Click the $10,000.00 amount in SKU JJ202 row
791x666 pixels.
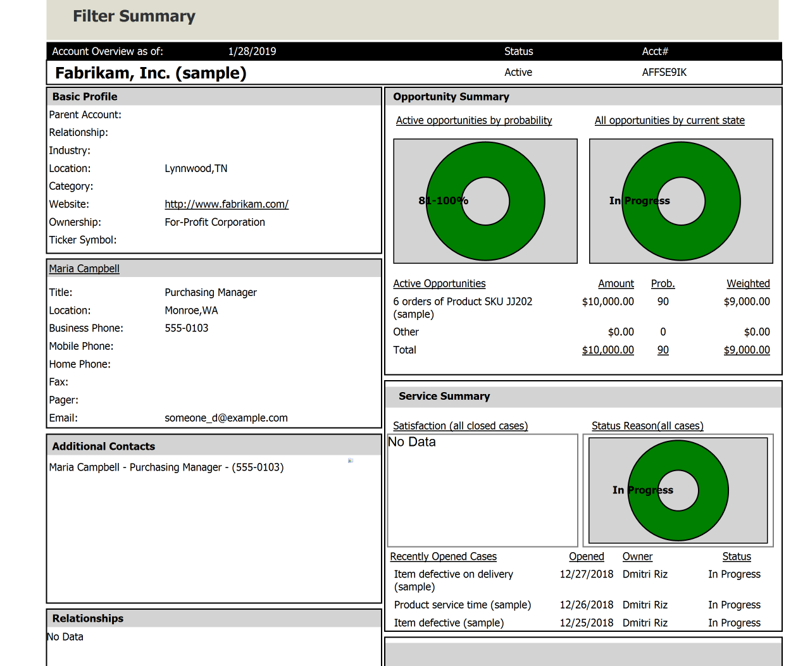pyautogui.click(x=608, y=302)
